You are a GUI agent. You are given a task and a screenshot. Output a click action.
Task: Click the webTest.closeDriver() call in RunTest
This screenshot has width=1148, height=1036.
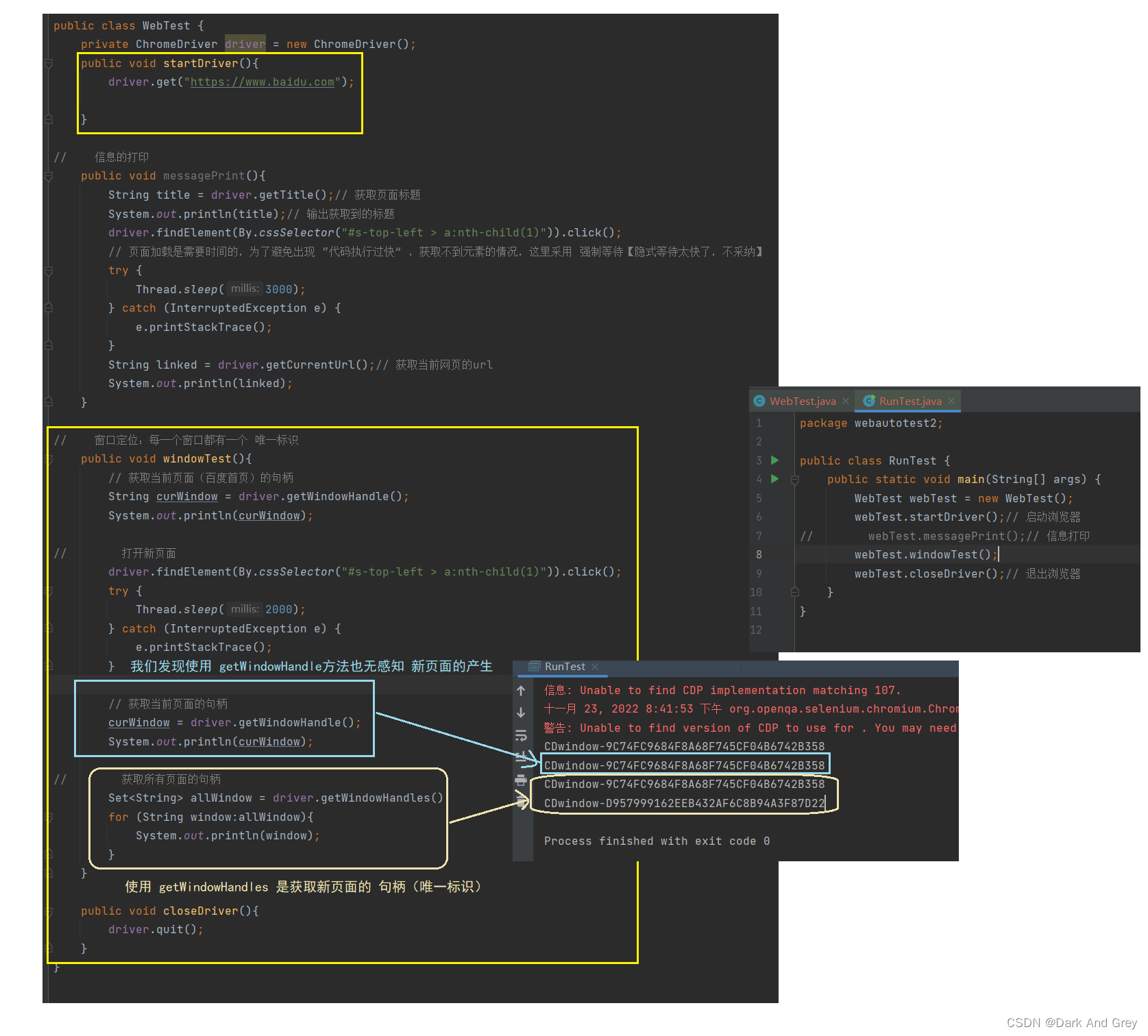pyautogui.click(x=929, y=573)
